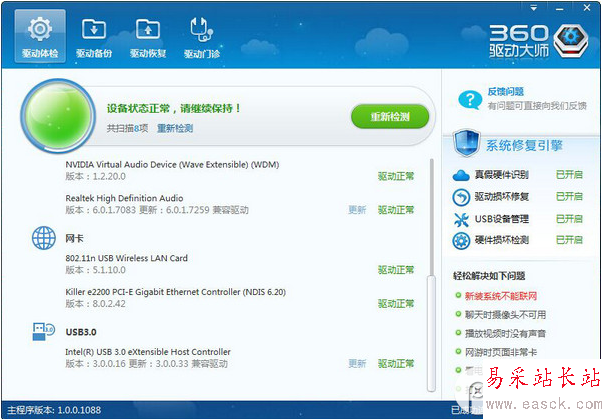This screenshot has height=419, width=603.
Task: Click 驱动正常 status for Intel USB 3.0
Action: point(396,364)
